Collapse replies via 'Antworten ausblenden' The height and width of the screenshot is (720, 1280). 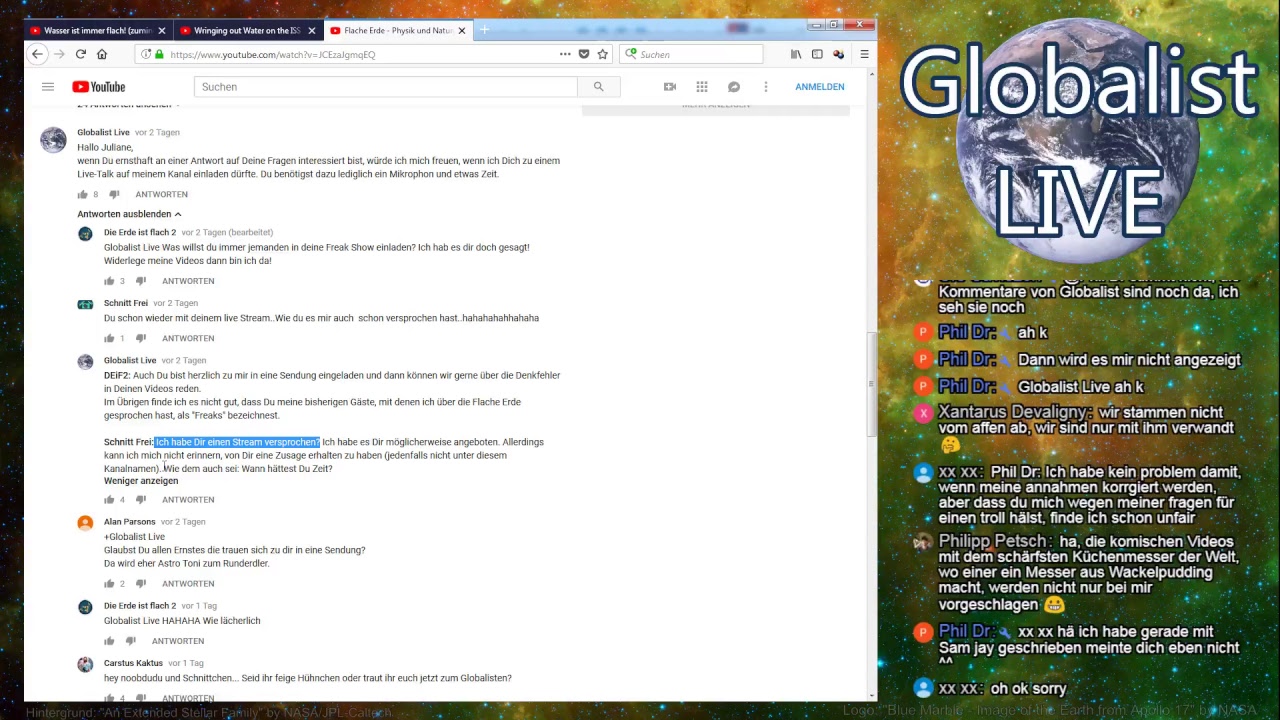(129, 214)
